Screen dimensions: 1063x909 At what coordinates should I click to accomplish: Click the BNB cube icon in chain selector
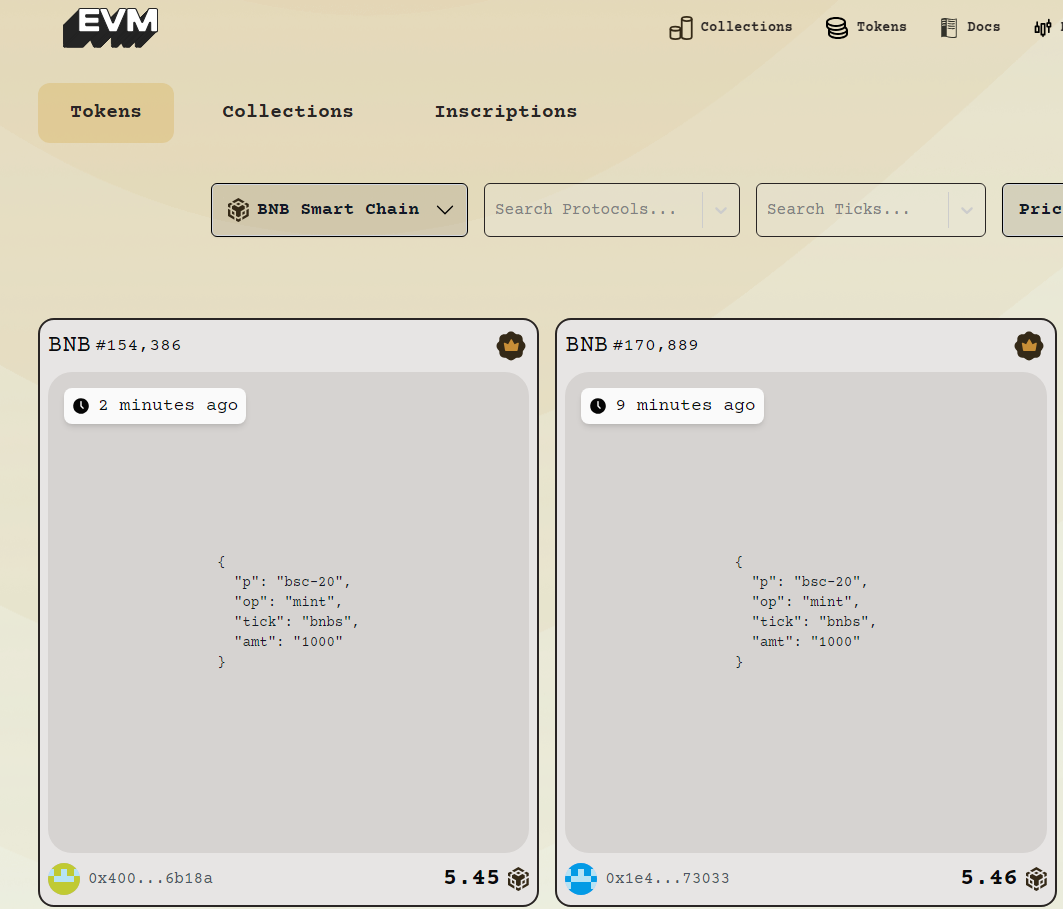pos(238,209)
